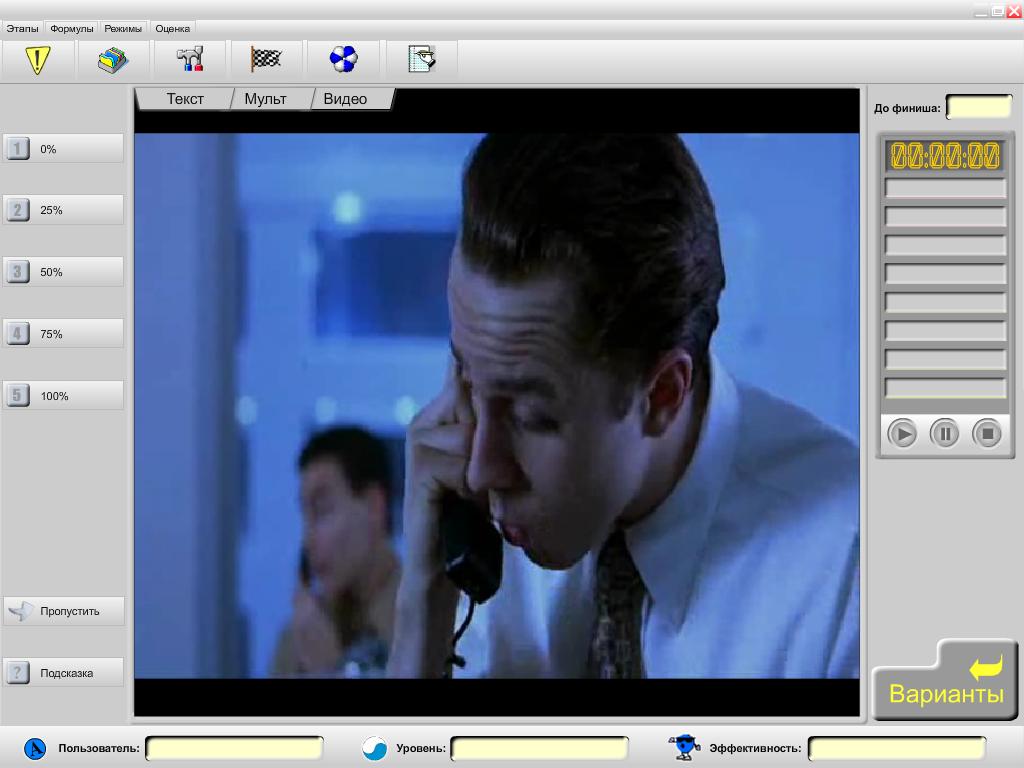
Task: Click the blue and white ball icon
Action: (x=343, y=60)
